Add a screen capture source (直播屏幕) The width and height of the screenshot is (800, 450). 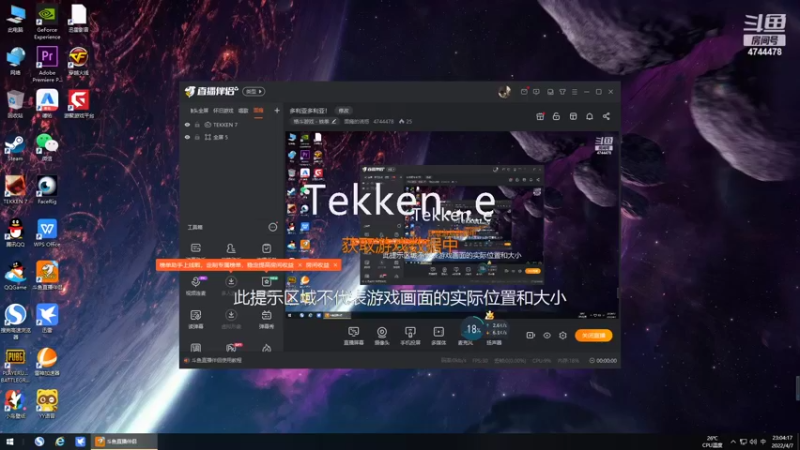coord(353,335)
